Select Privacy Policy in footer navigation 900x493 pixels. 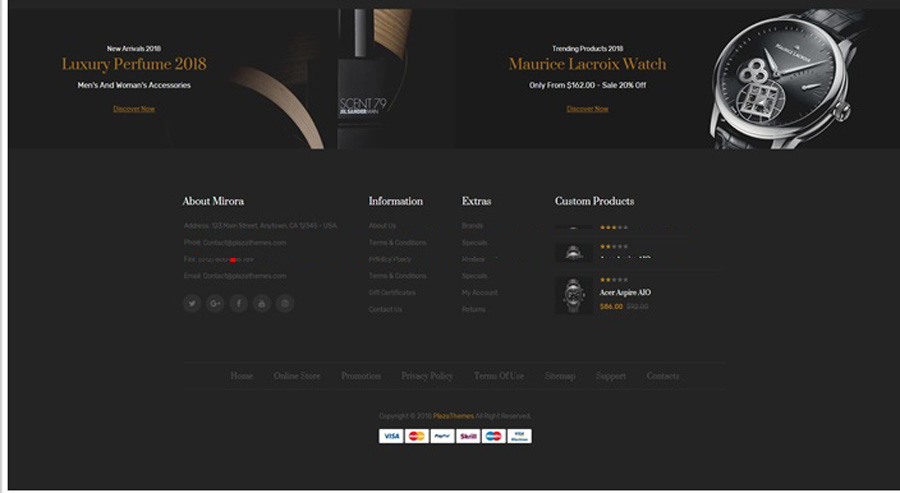tap(427, 376)
